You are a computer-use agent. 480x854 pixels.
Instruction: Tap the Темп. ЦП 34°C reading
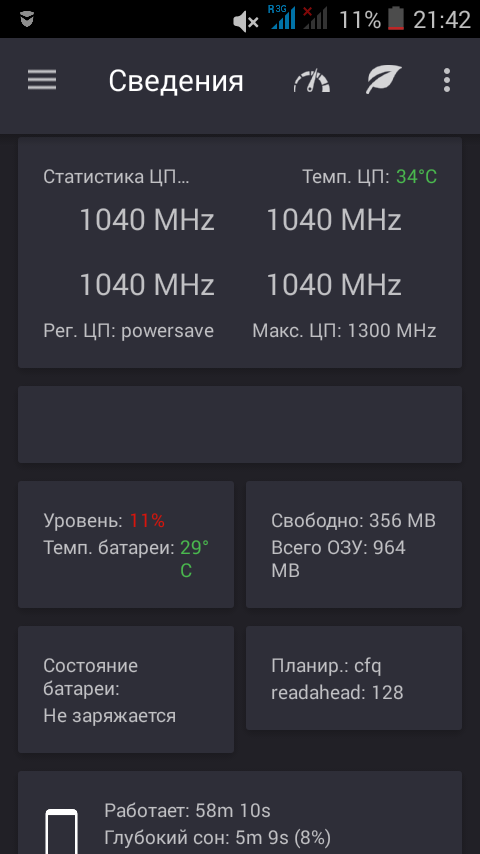369,176
